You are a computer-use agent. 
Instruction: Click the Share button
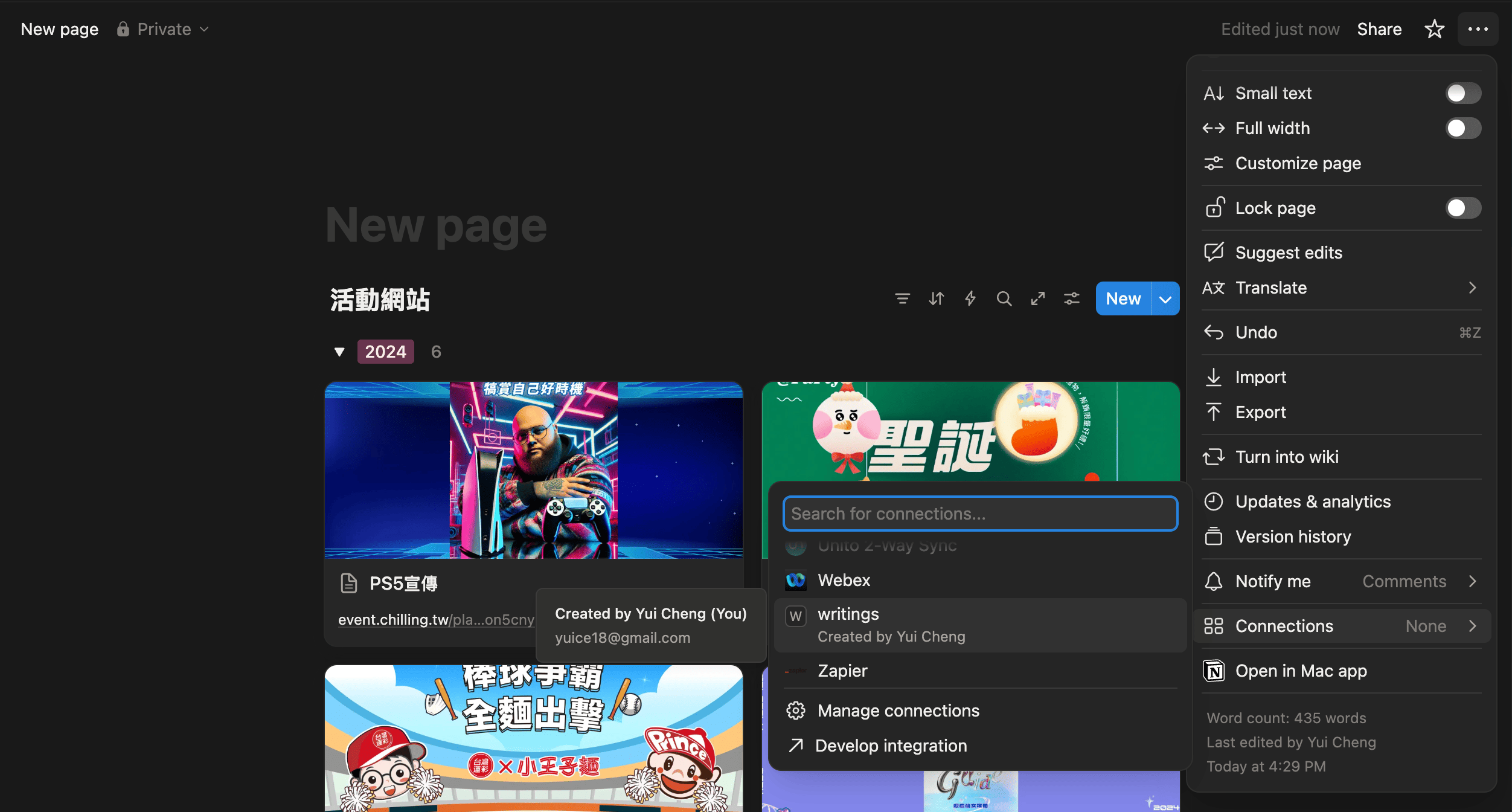pos(1379,29)
